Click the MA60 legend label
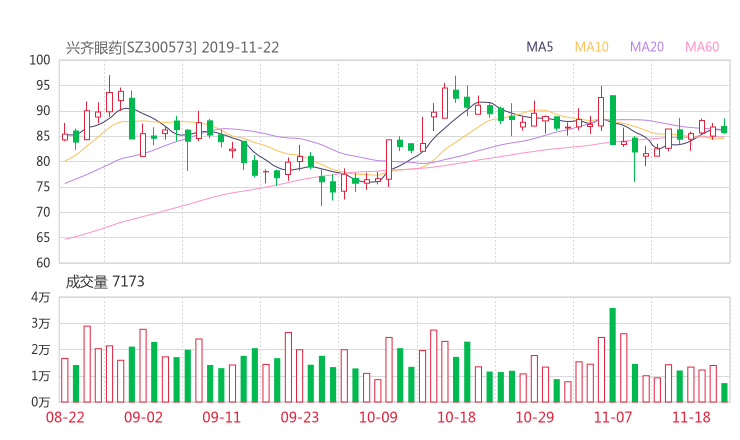The height and width of the screenshot is (440, 740). click(x=703, y=46)
